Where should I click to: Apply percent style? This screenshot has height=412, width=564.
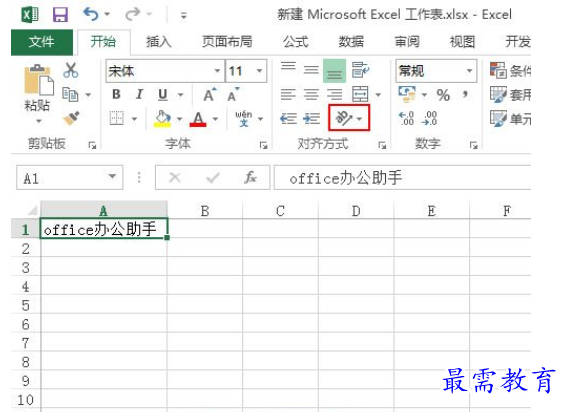(x=443, y=95)
